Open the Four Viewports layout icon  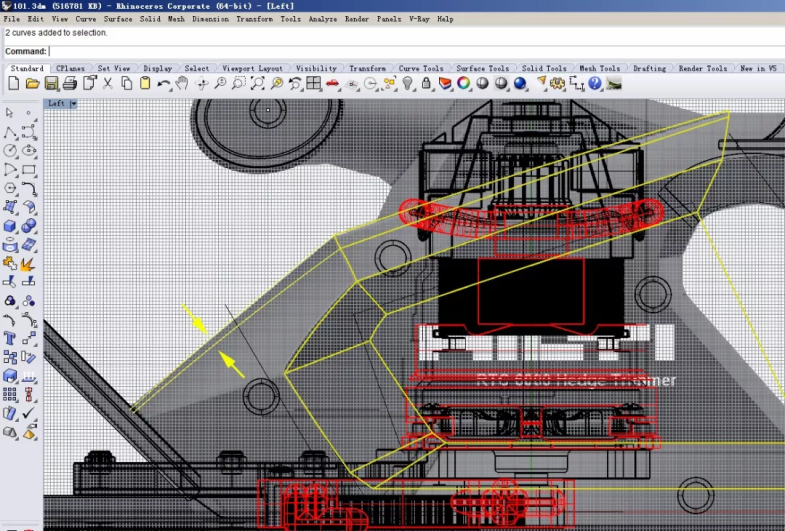click(x=314, y=83)
